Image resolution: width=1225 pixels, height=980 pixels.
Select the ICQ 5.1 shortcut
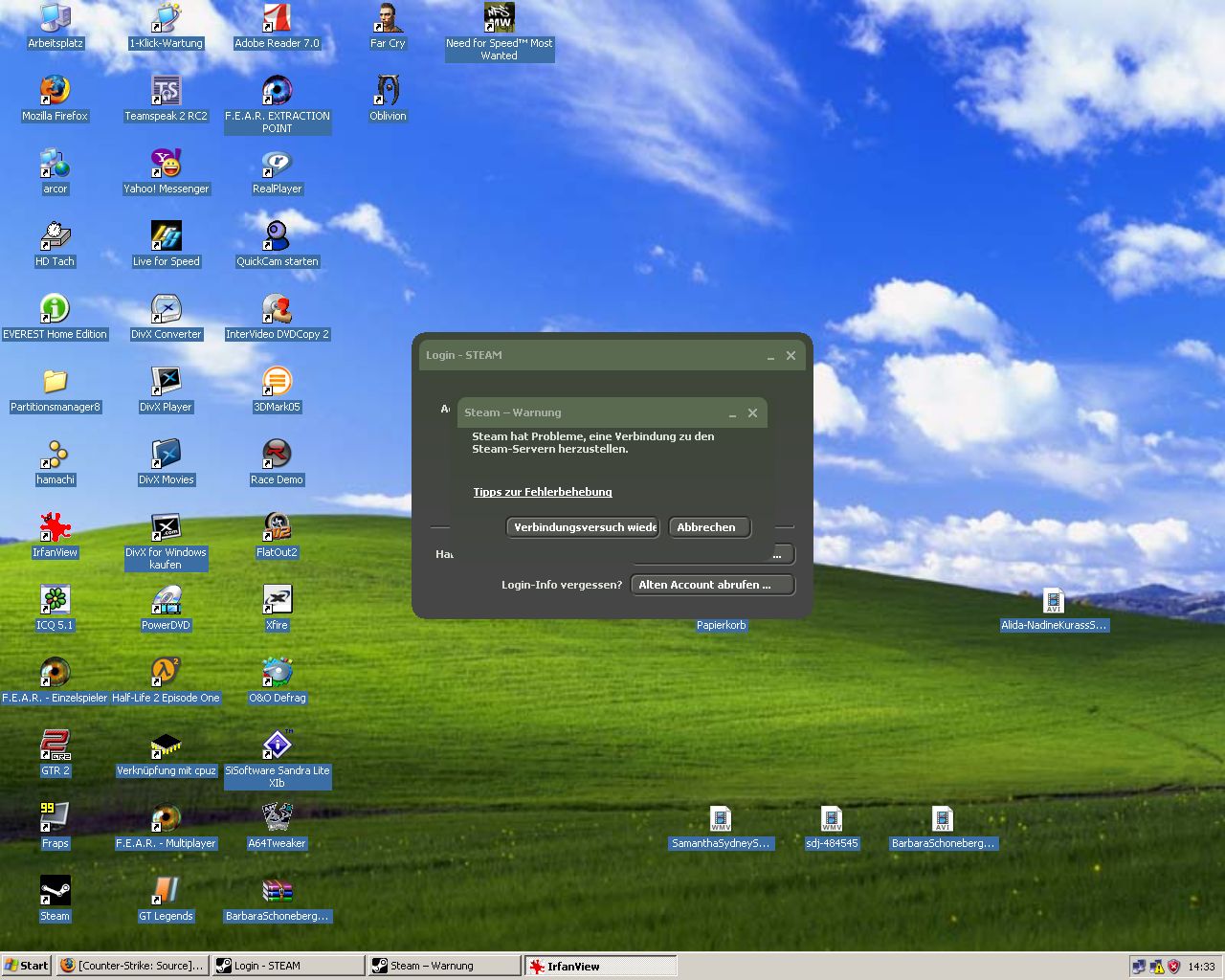click(55, 609)
